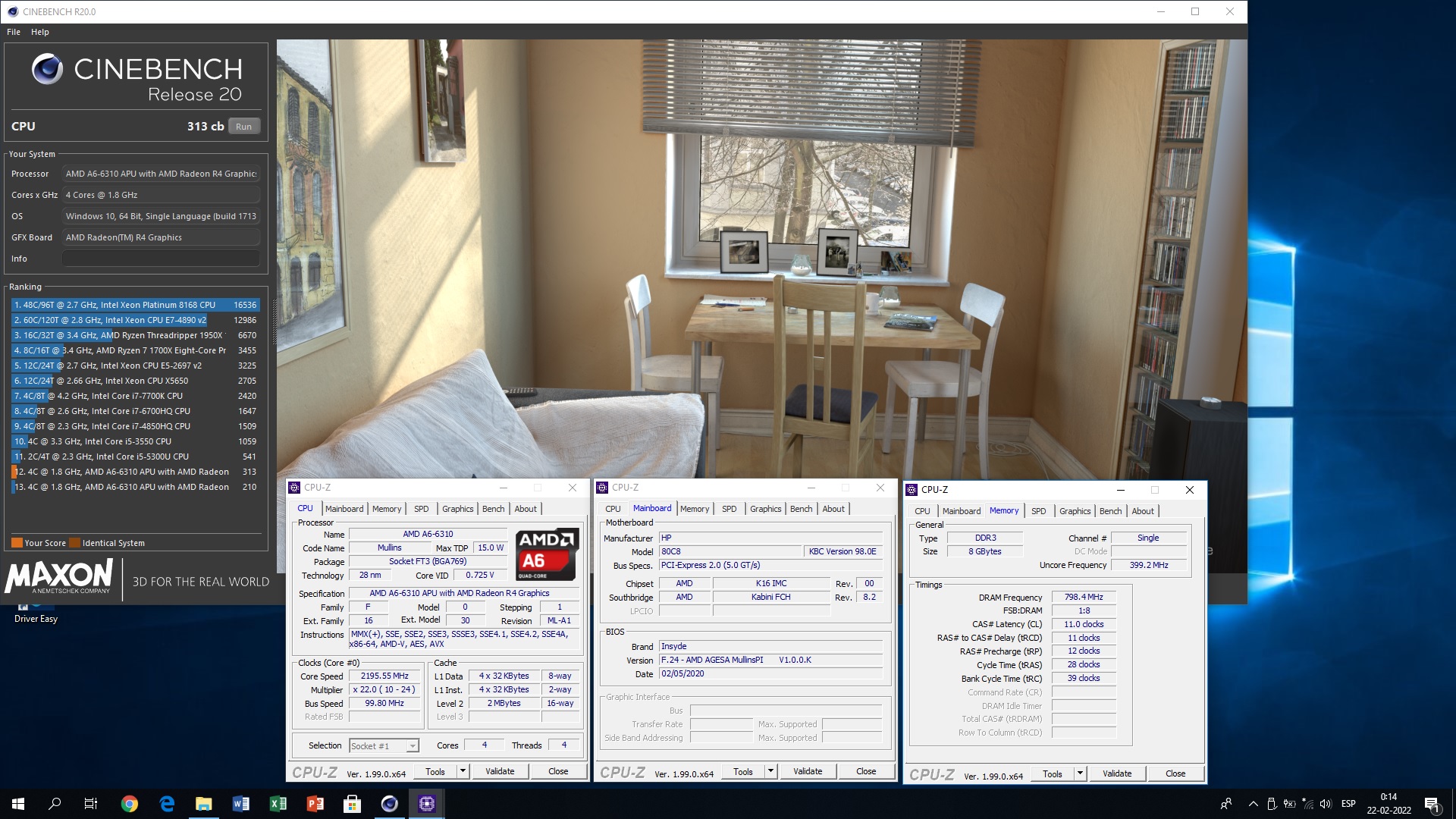
Task: Click Validate in the right CPU-Z window
Action: pyautogui.click(x=1117, y=773)
